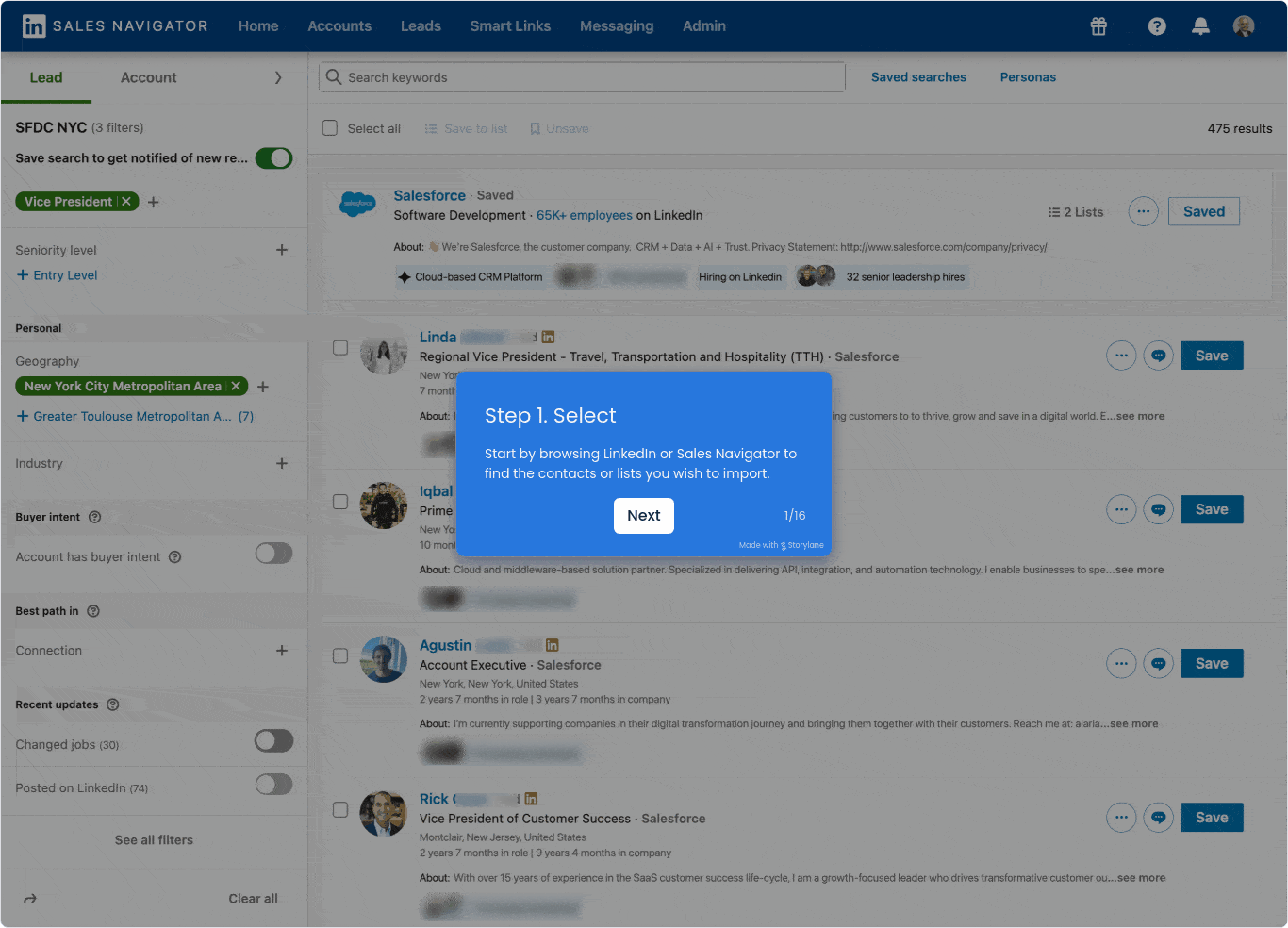Remove the Vice President filter chip
Viewport: 1288px width, 928px height.
click(126, 202)
